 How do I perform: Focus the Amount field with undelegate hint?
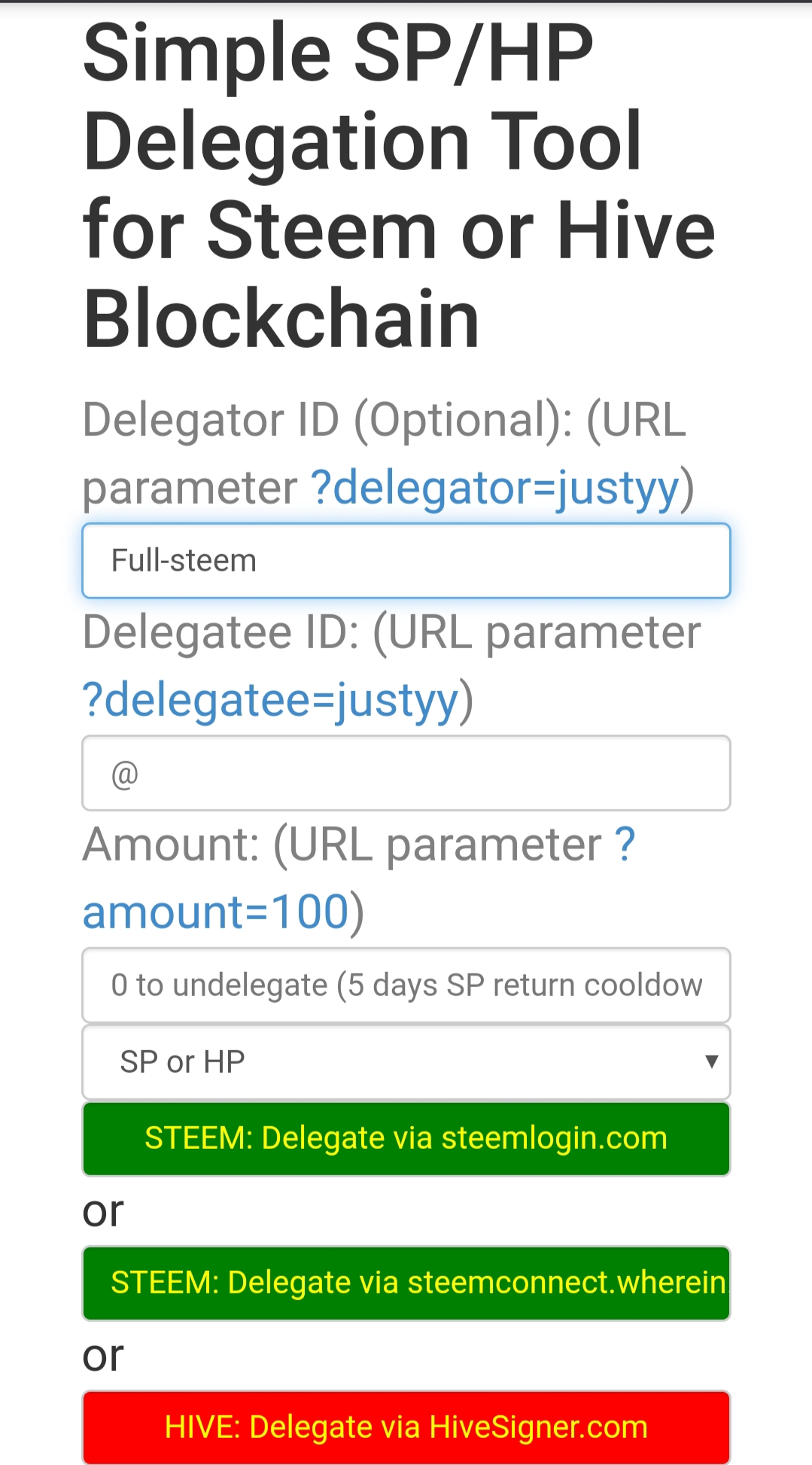[x=406, y=985]
